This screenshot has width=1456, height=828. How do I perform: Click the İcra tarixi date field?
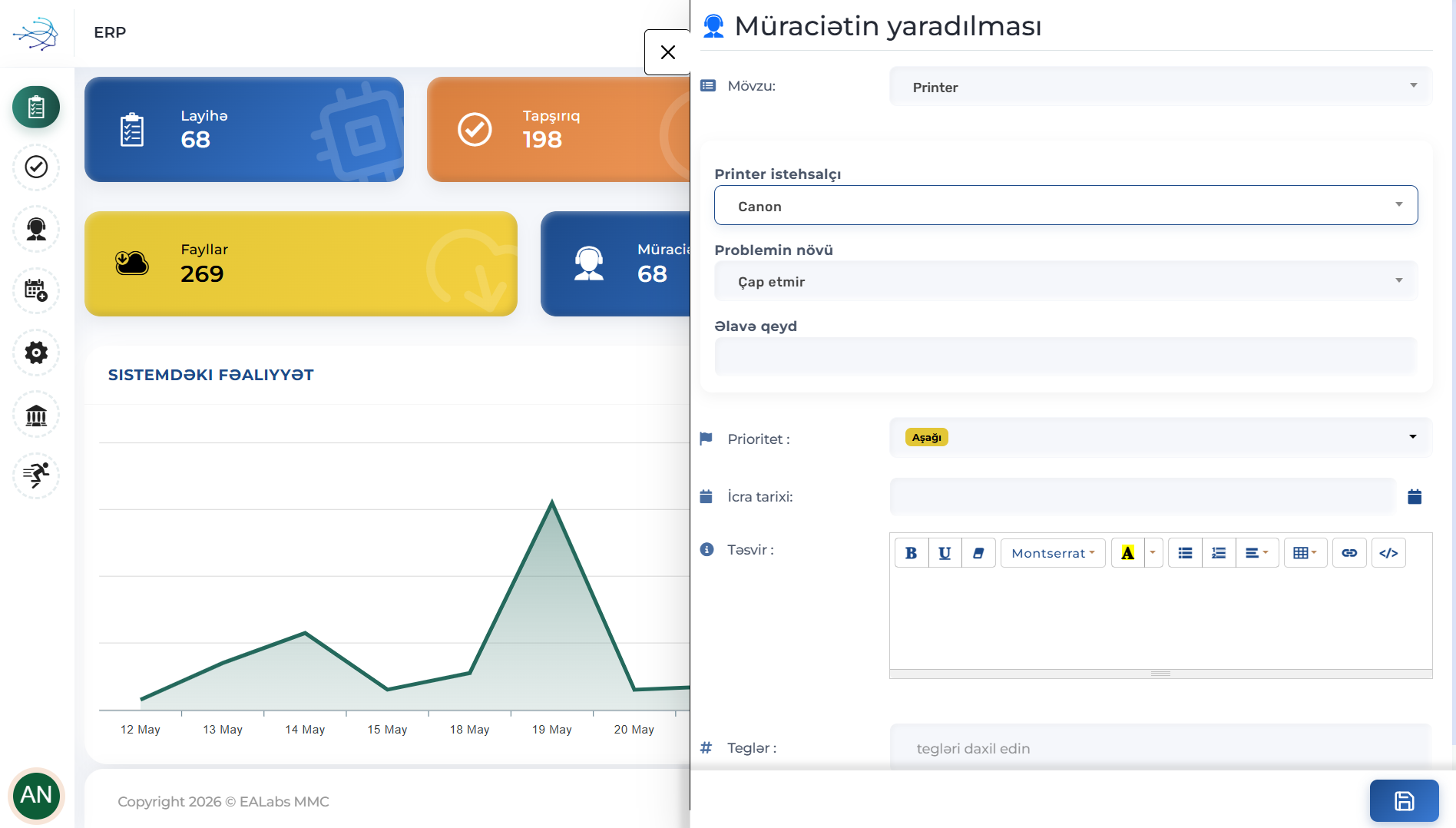point(1143,496)
